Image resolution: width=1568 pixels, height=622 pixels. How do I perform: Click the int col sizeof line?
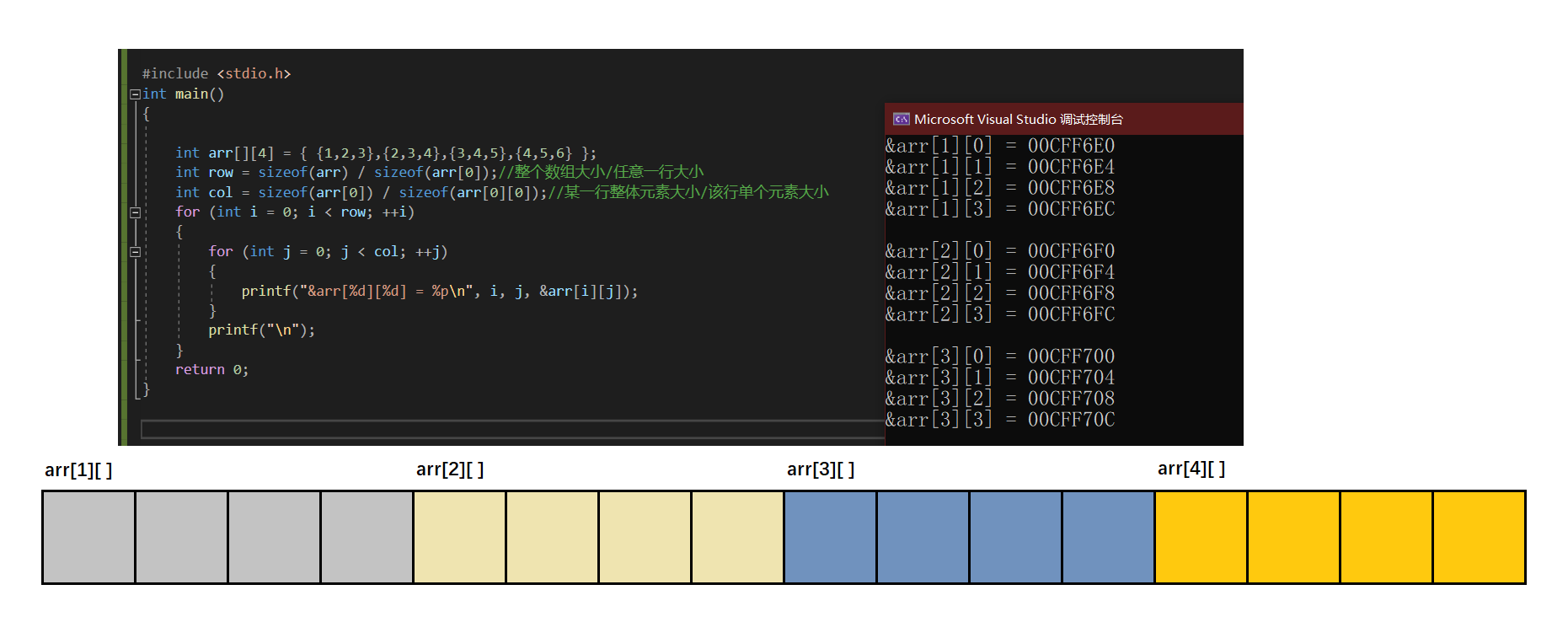(x=502, y=192)
